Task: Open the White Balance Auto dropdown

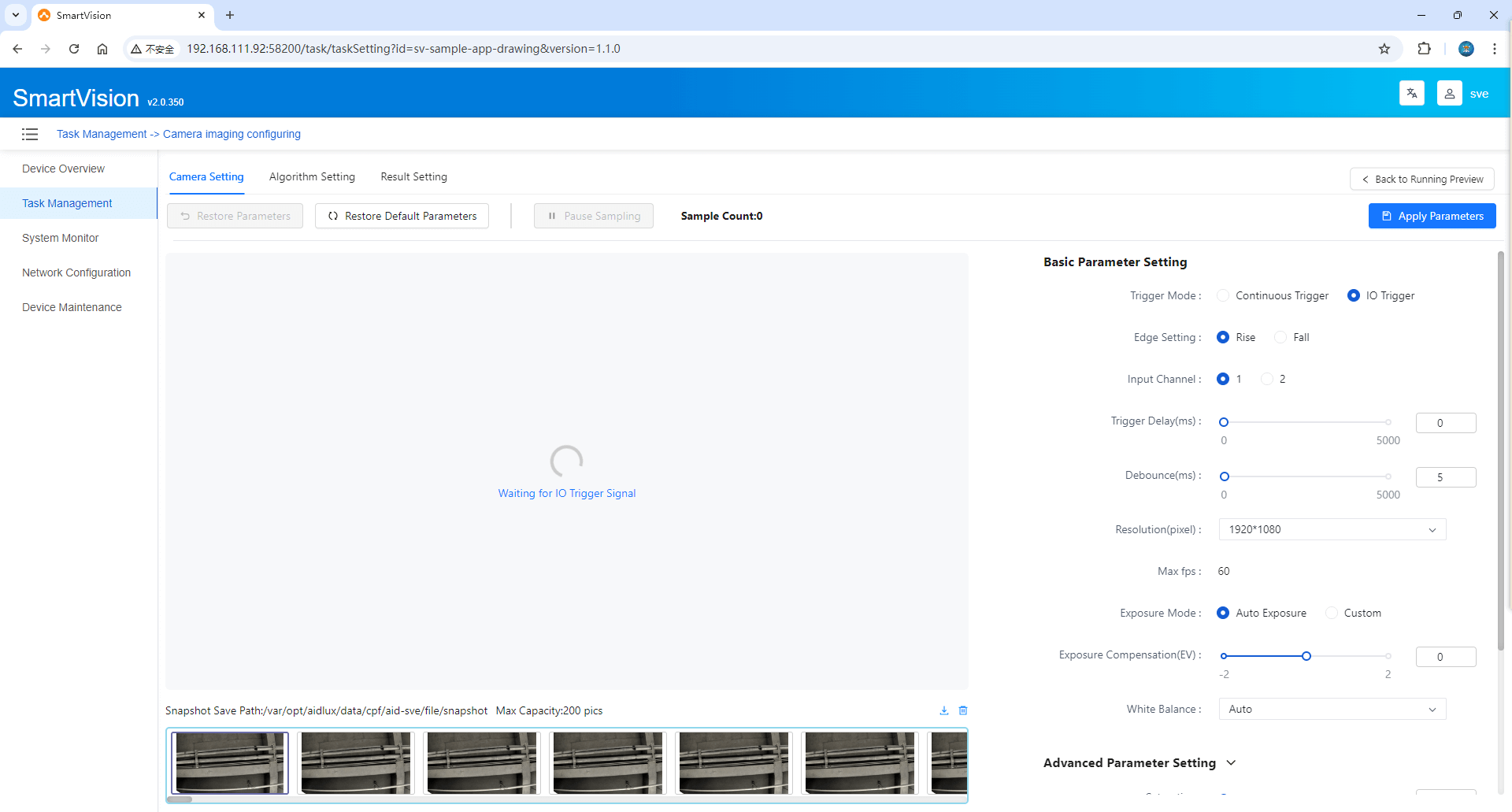Action: [x=1332, y=709]
